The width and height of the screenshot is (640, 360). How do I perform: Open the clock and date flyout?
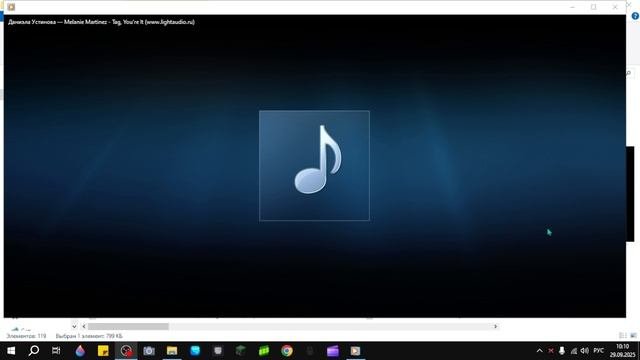[622, 351]
